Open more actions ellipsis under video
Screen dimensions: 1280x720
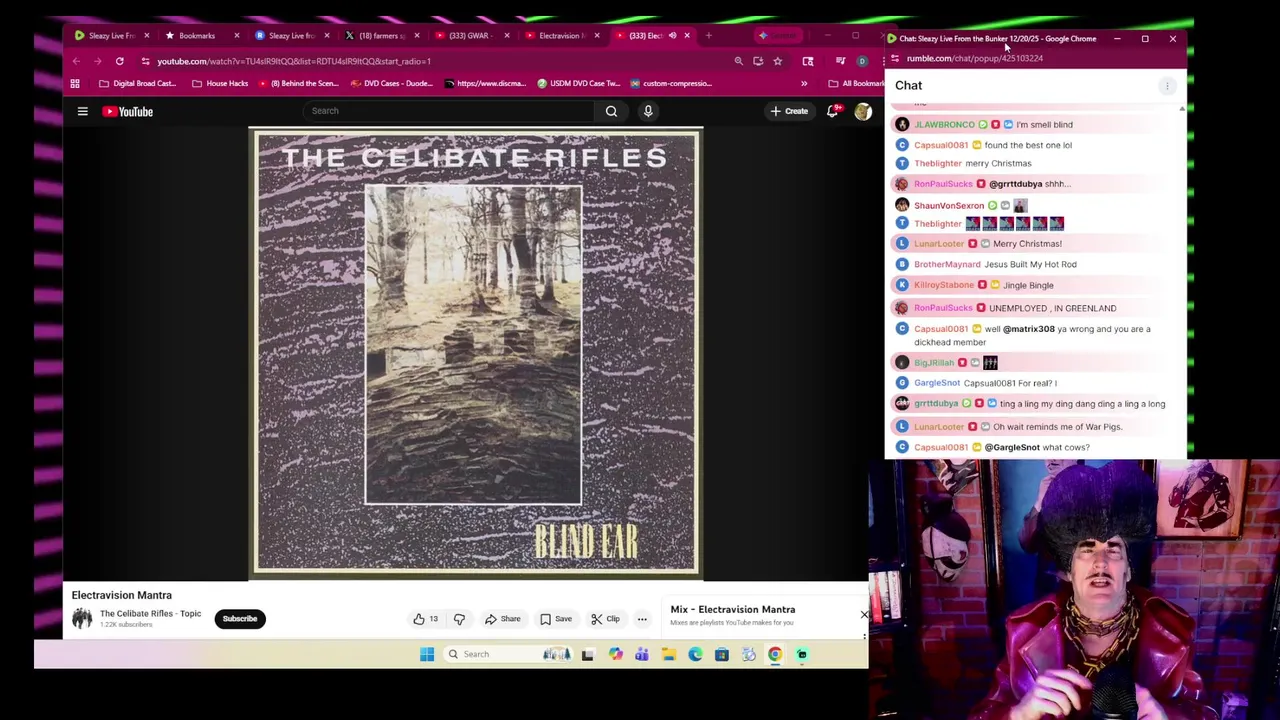coord(642,619)
